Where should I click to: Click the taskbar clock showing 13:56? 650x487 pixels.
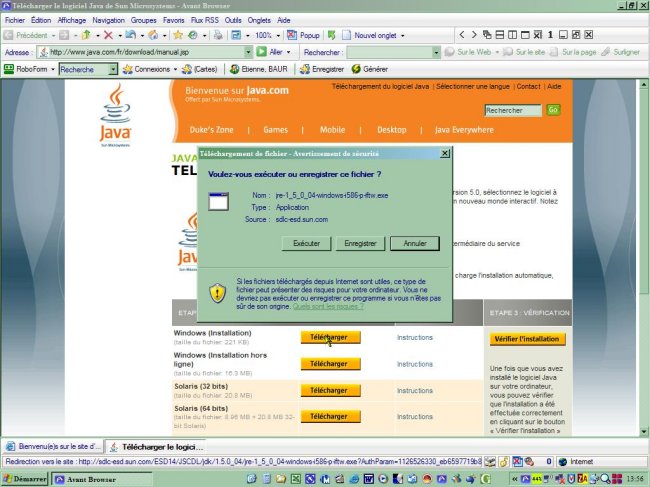(x=635, y=479)
